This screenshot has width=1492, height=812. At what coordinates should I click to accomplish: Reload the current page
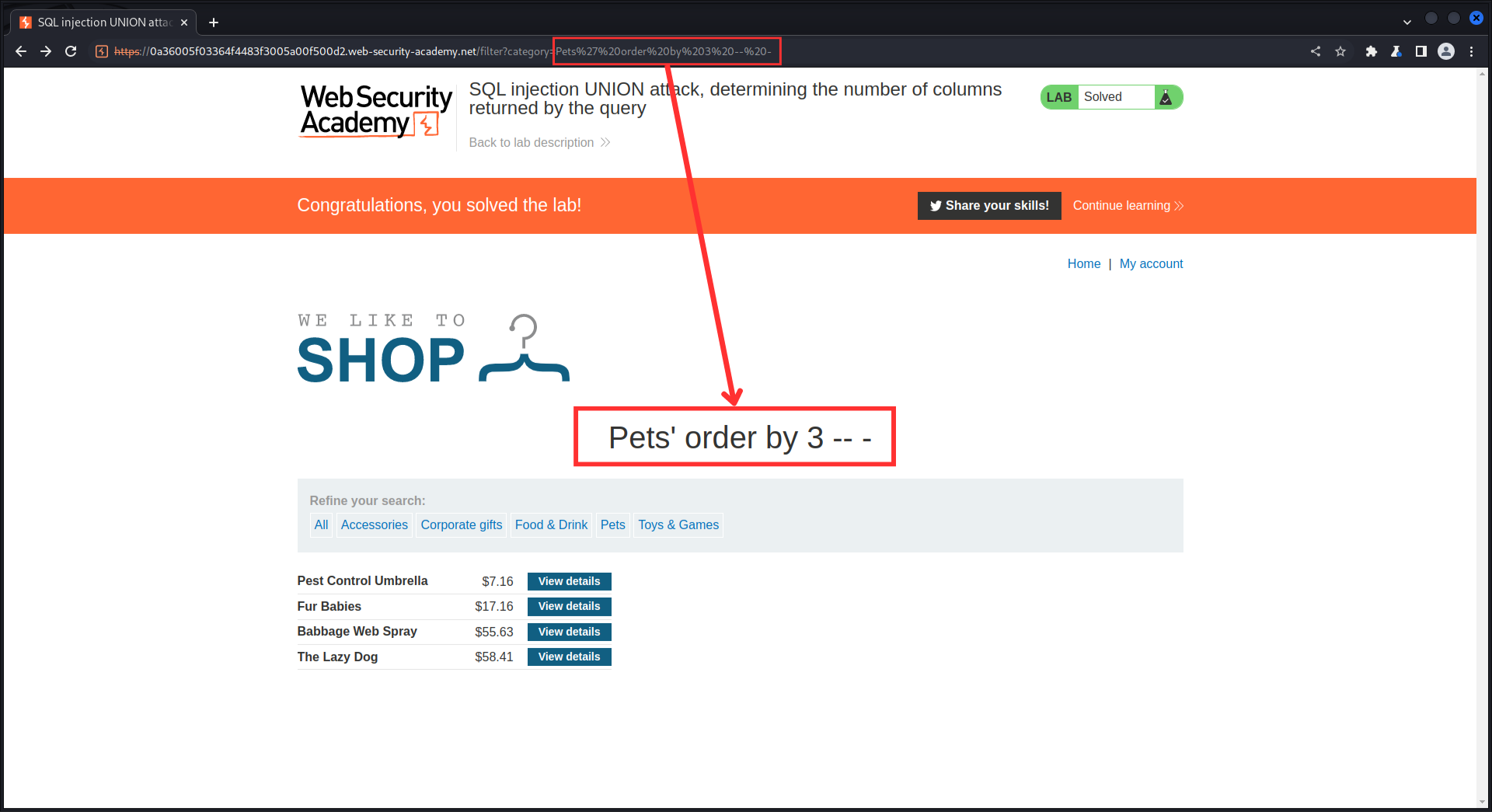pyautogui.click(x=71, y=51)
